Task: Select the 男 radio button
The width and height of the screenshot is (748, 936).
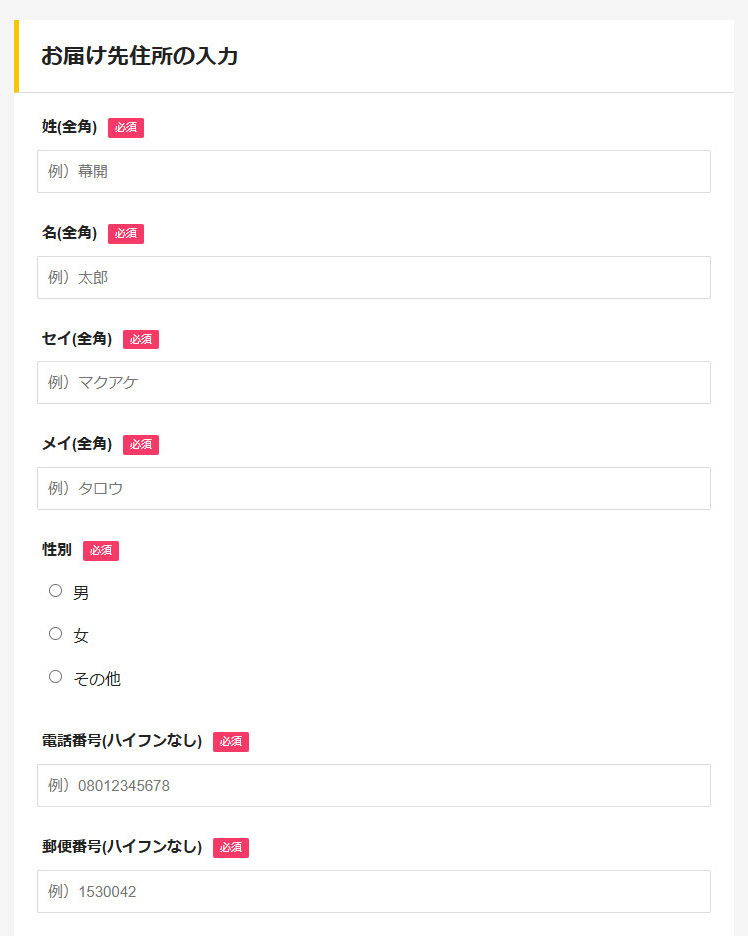Action: [x=56, y=591]
